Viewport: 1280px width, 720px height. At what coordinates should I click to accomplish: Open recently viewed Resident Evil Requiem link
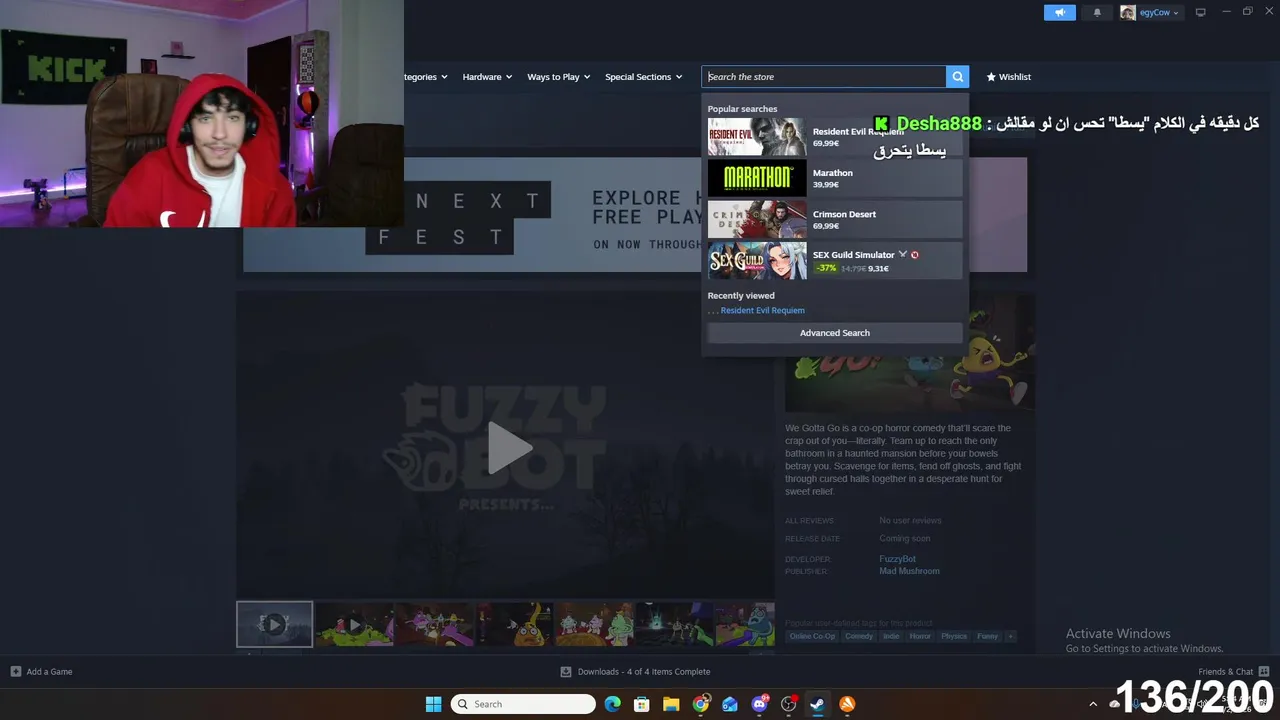(762, 310)
